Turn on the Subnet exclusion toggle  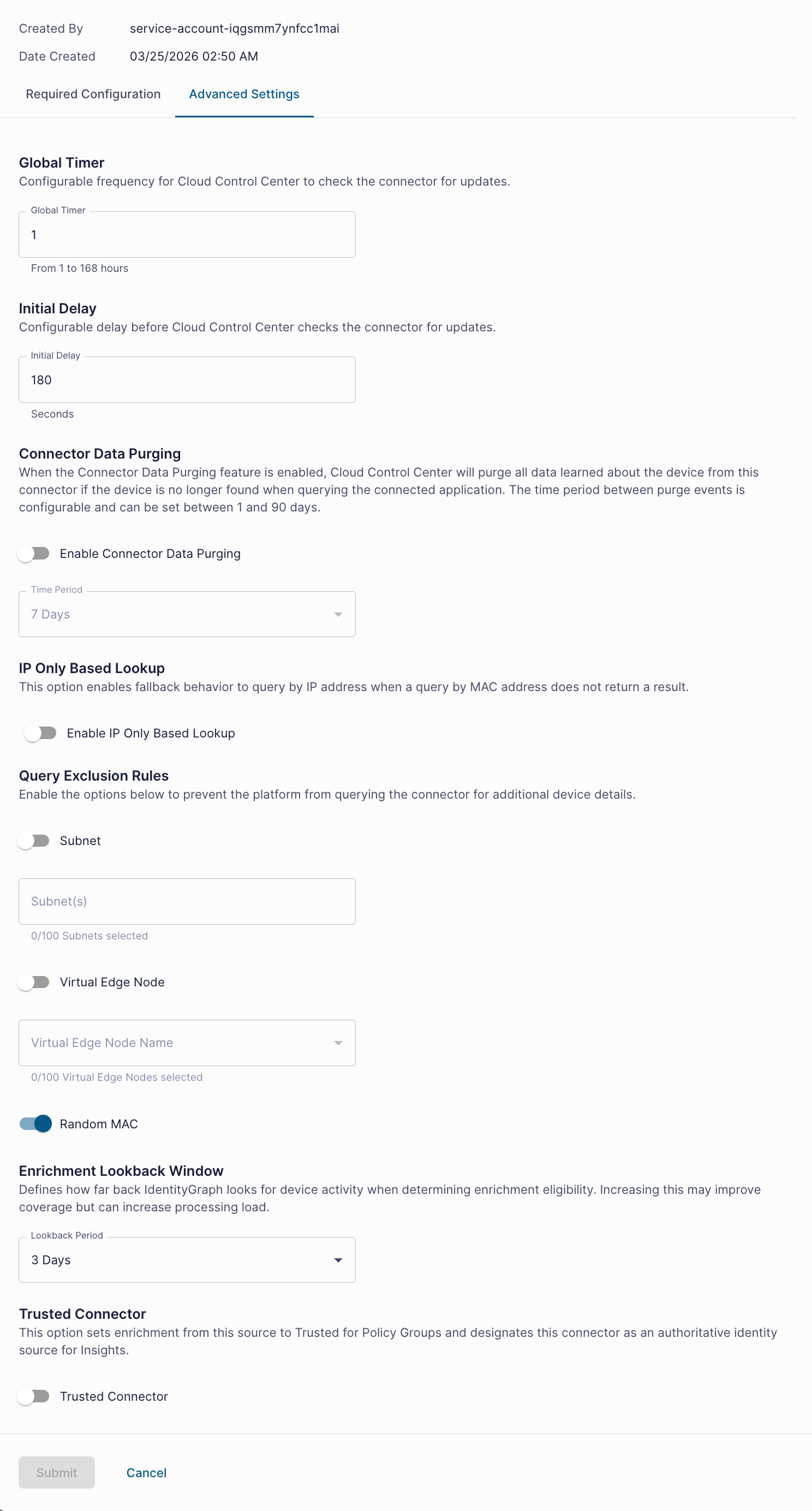click(34, 841)
